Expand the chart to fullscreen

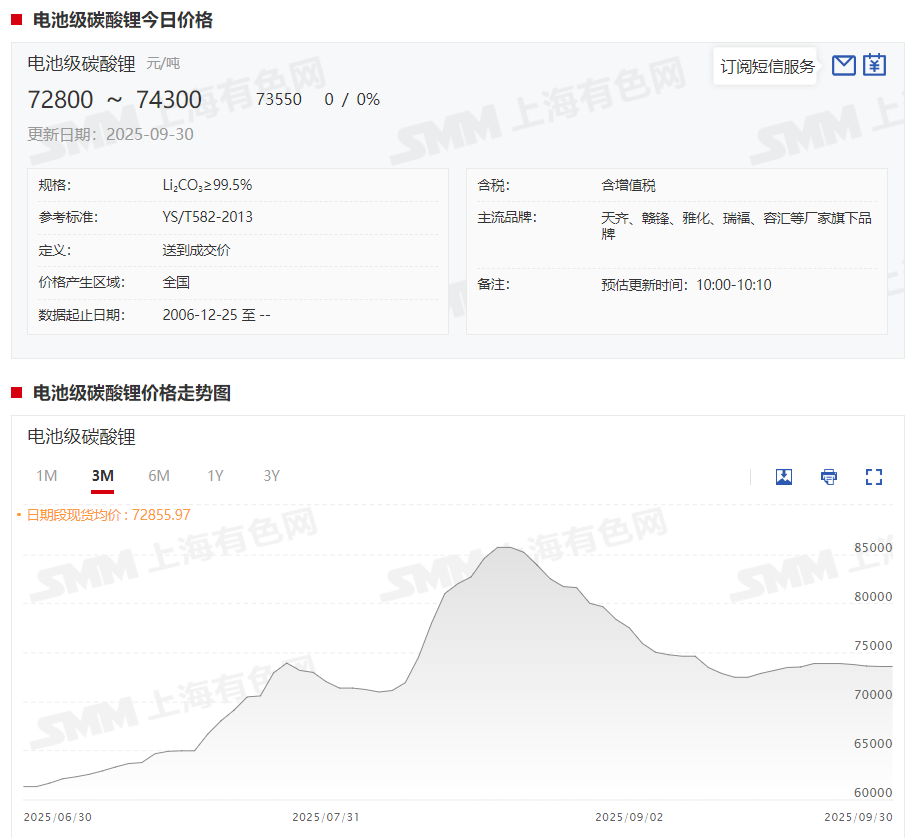pos(874,477)
